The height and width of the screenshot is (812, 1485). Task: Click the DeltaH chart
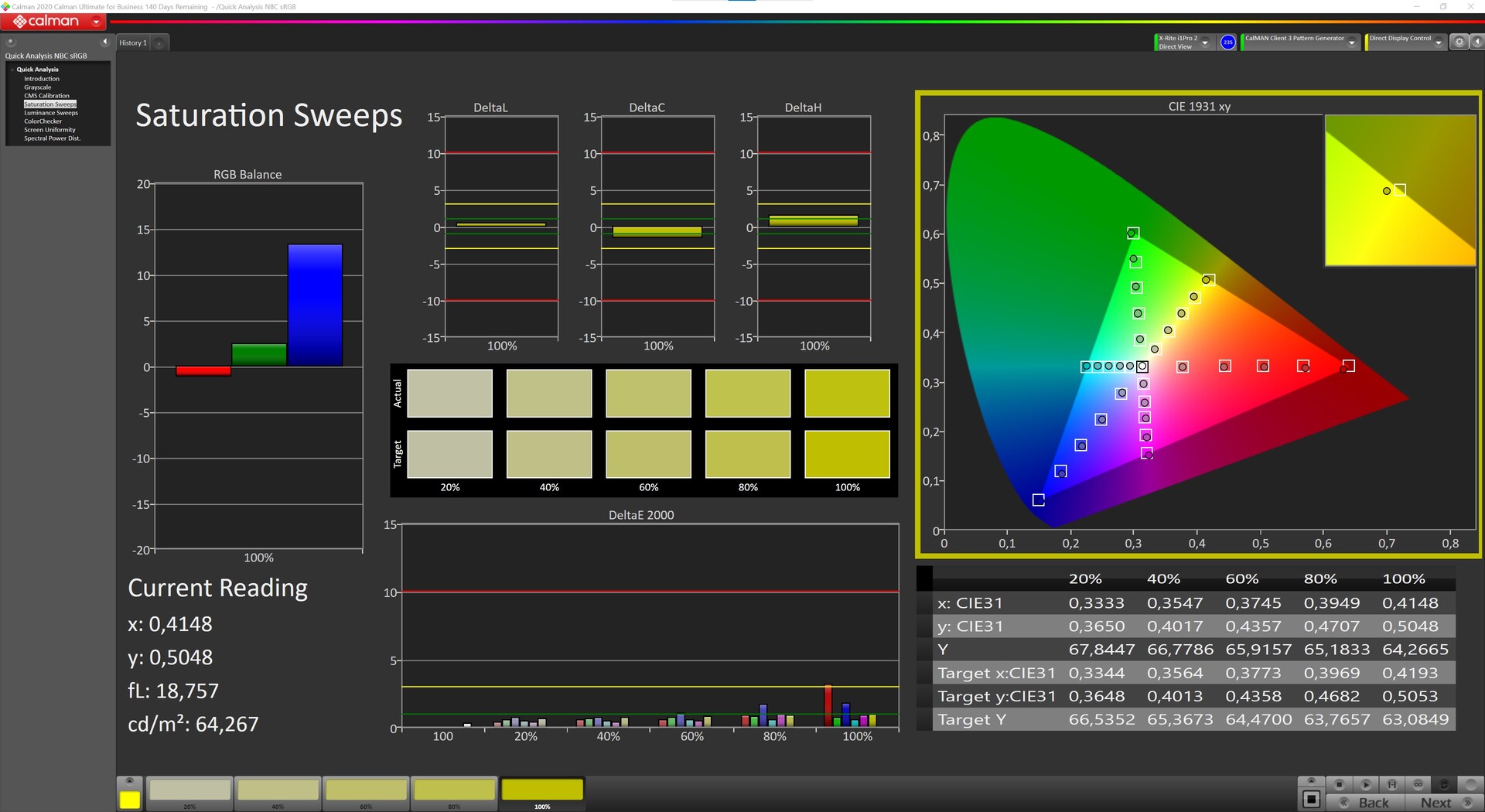[x=814, y=227]
